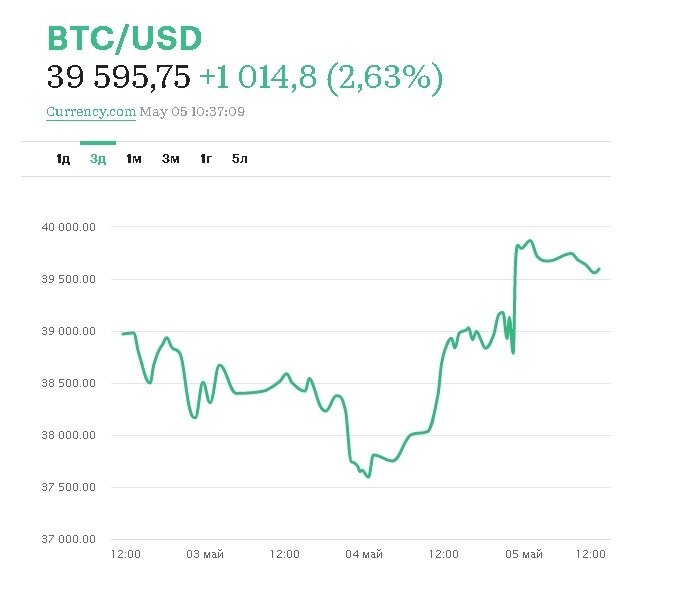Screen dimensions: 694x596
Task: Click the May 05 10:37:09 timestamp
Action: [x=192, y=112]
